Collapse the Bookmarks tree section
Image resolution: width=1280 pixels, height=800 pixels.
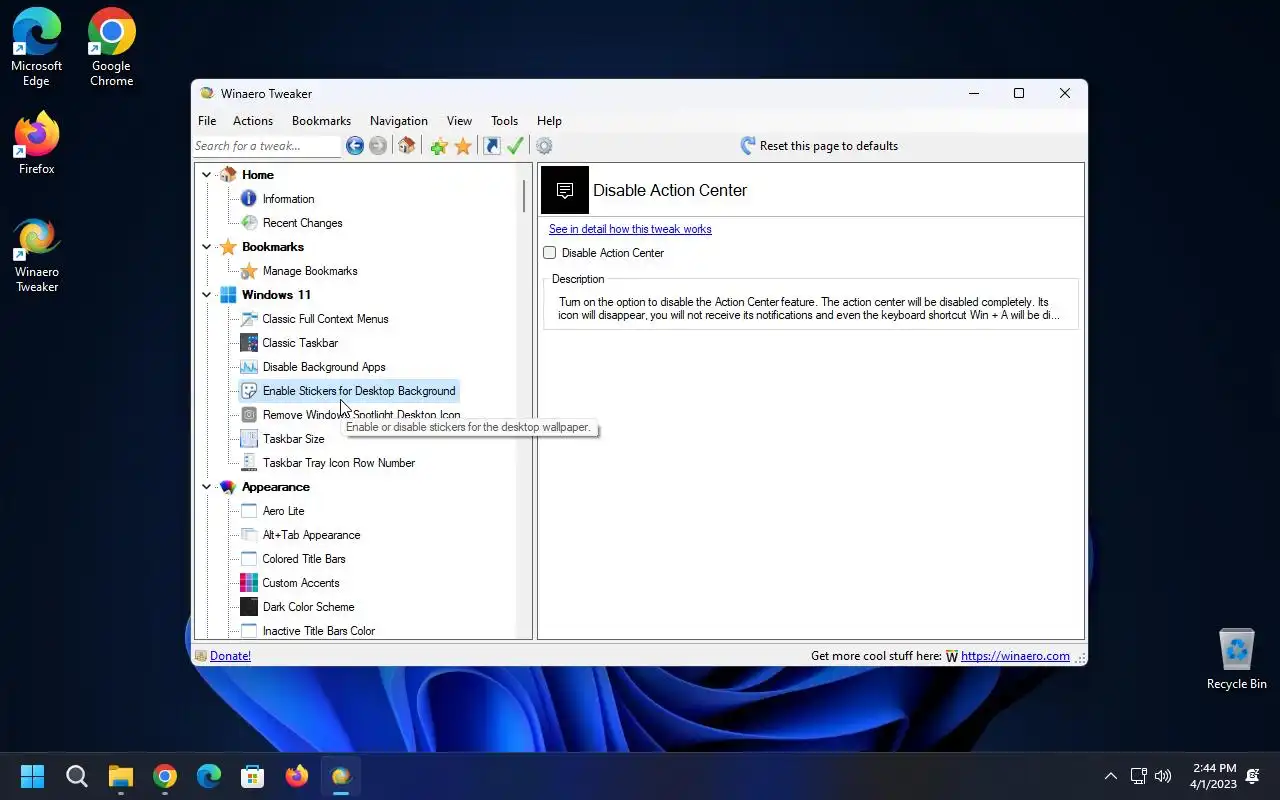[207, 247]
